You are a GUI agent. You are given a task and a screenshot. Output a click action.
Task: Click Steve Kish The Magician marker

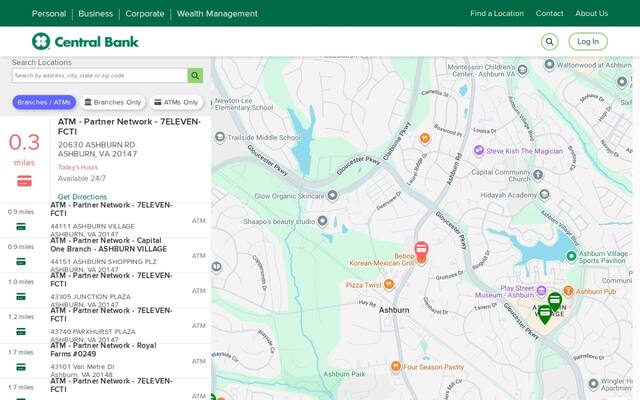(x=478, y=151)
